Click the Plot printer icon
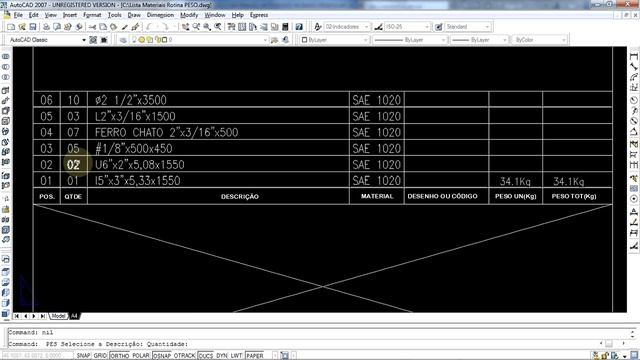This screenshot has width=640, height=360. 46,27
